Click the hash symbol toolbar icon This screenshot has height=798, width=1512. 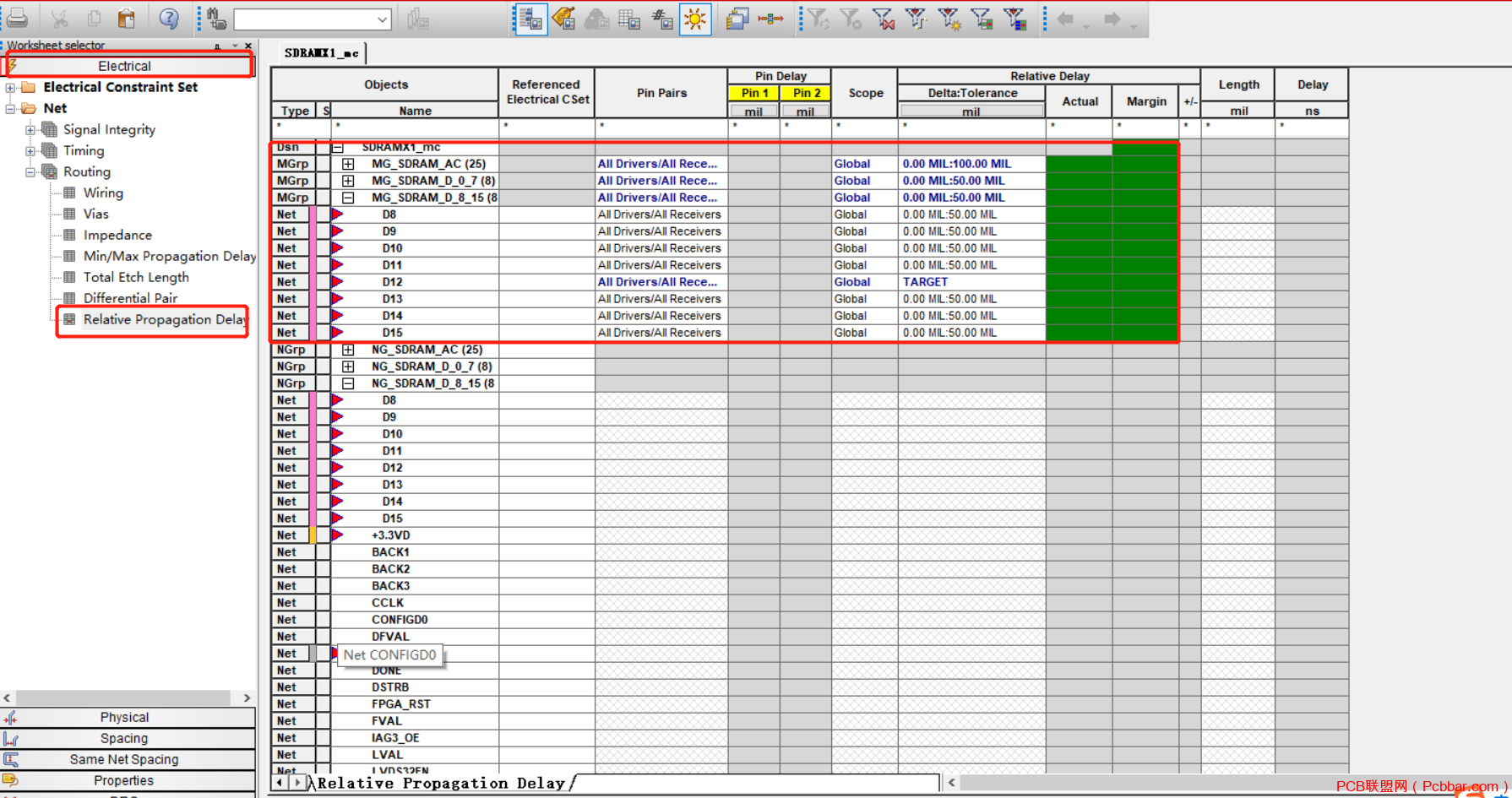pyautogui.click(x=662, y=19)
